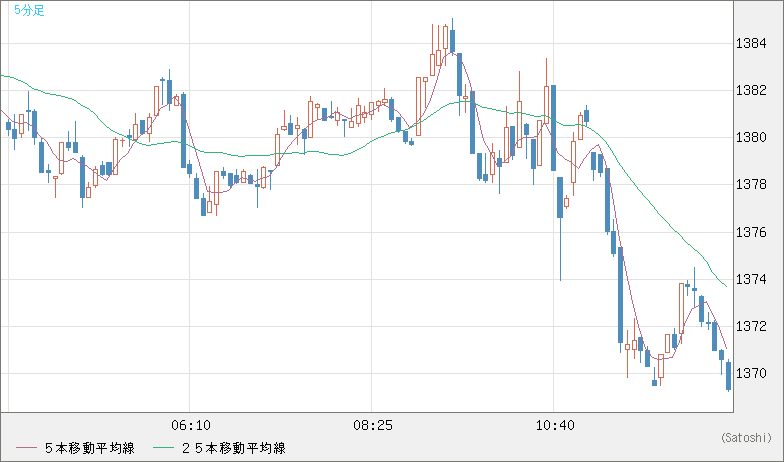Click the 08:25 time axis label

point(373,426)
